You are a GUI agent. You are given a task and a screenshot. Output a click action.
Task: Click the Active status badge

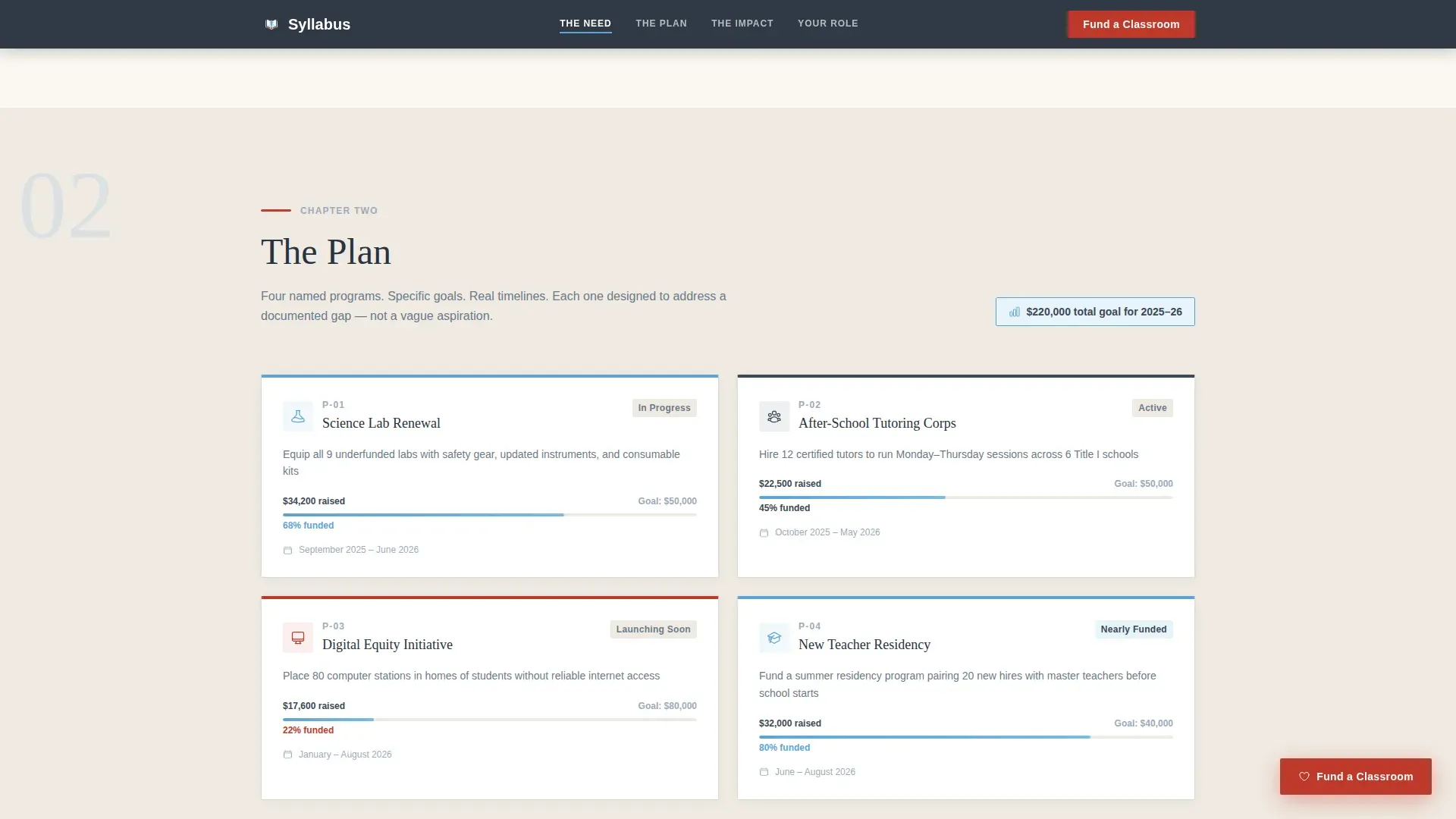(1153, 408)
